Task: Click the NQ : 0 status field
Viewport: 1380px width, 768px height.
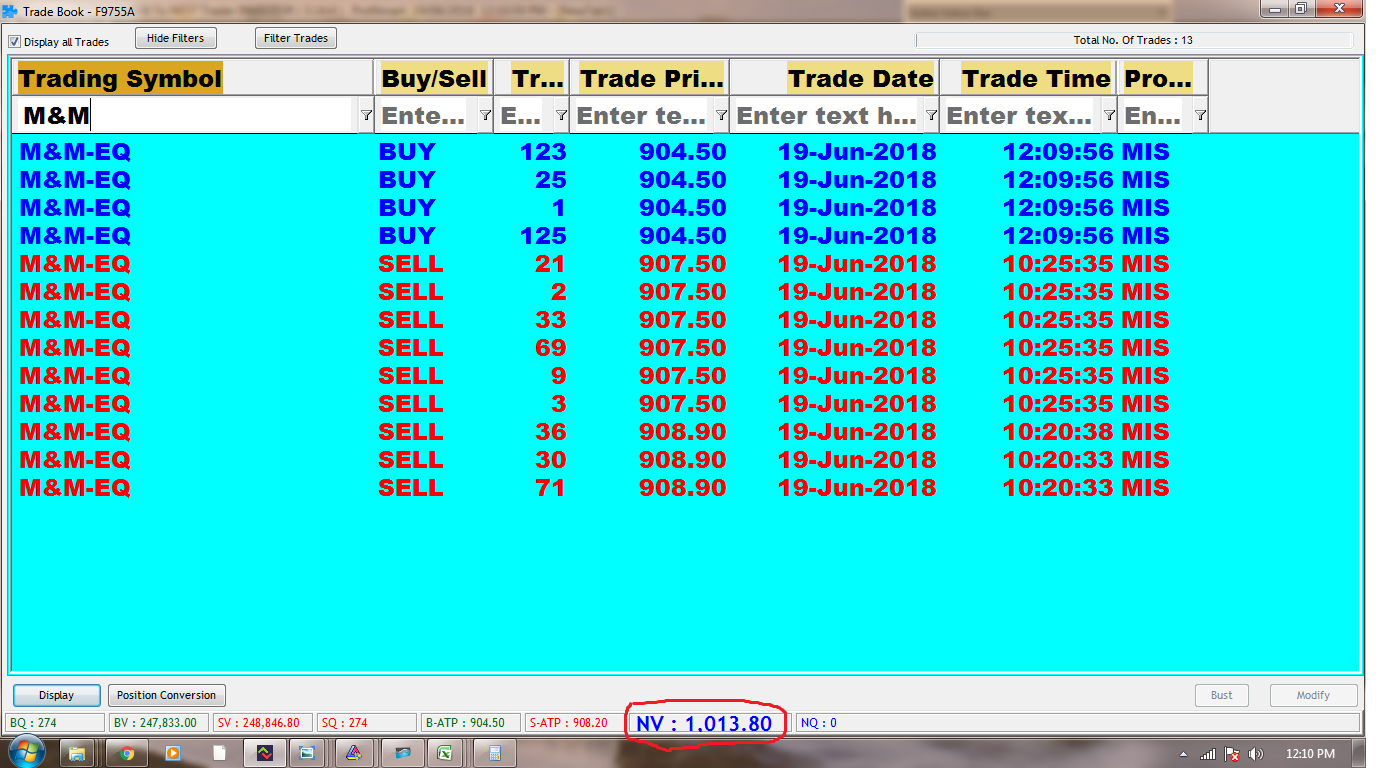Action: click(x=1077, y=723)
